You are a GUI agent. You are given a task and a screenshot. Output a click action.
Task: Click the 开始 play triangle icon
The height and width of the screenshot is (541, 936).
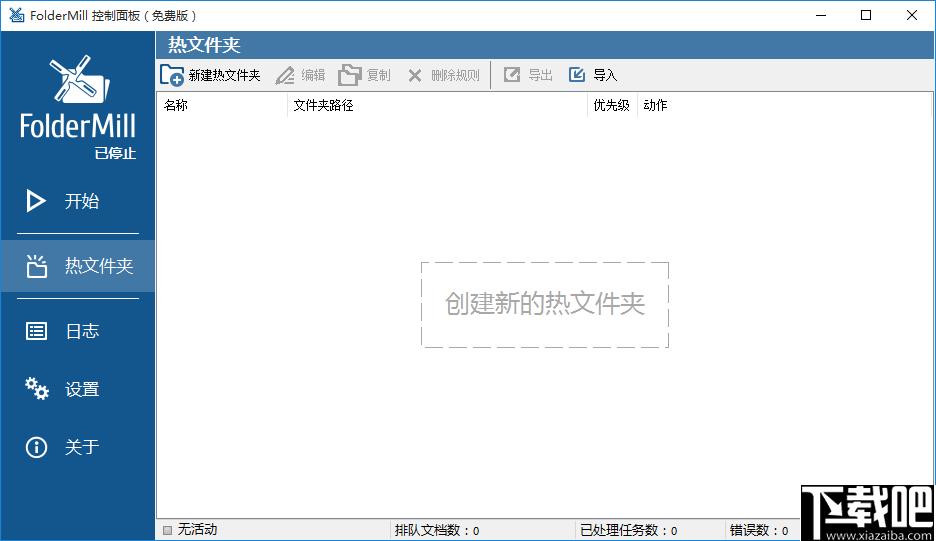click(x=36, y=201)
